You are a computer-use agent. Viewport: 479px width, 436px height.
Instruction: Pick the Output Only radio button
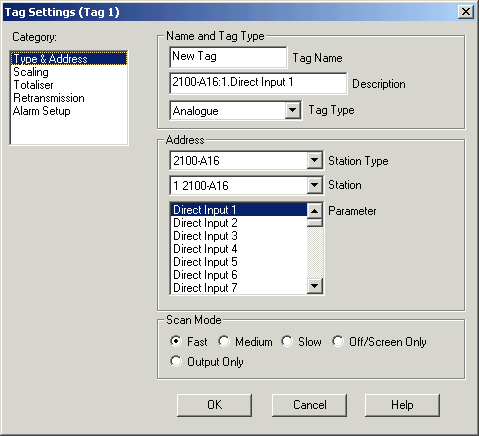point(176,361)
